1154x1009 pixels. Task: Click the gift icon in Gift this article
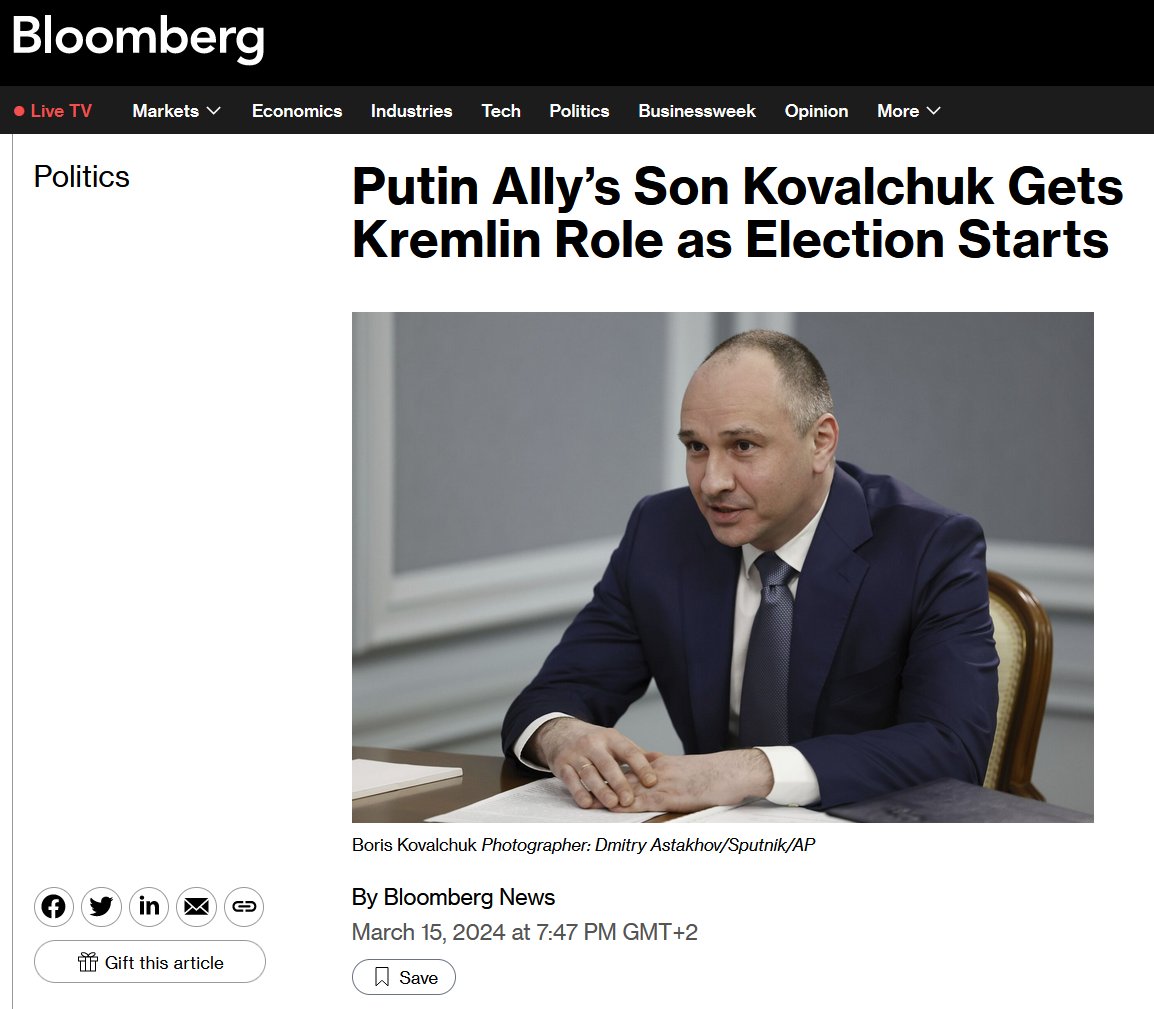tap(88, 962)
